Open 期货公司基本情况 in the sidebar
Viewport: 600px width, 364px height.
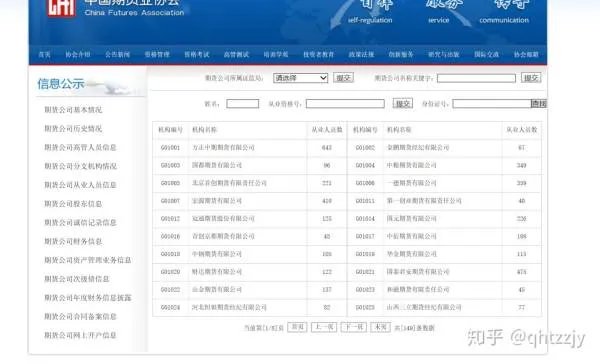(73, 110)
